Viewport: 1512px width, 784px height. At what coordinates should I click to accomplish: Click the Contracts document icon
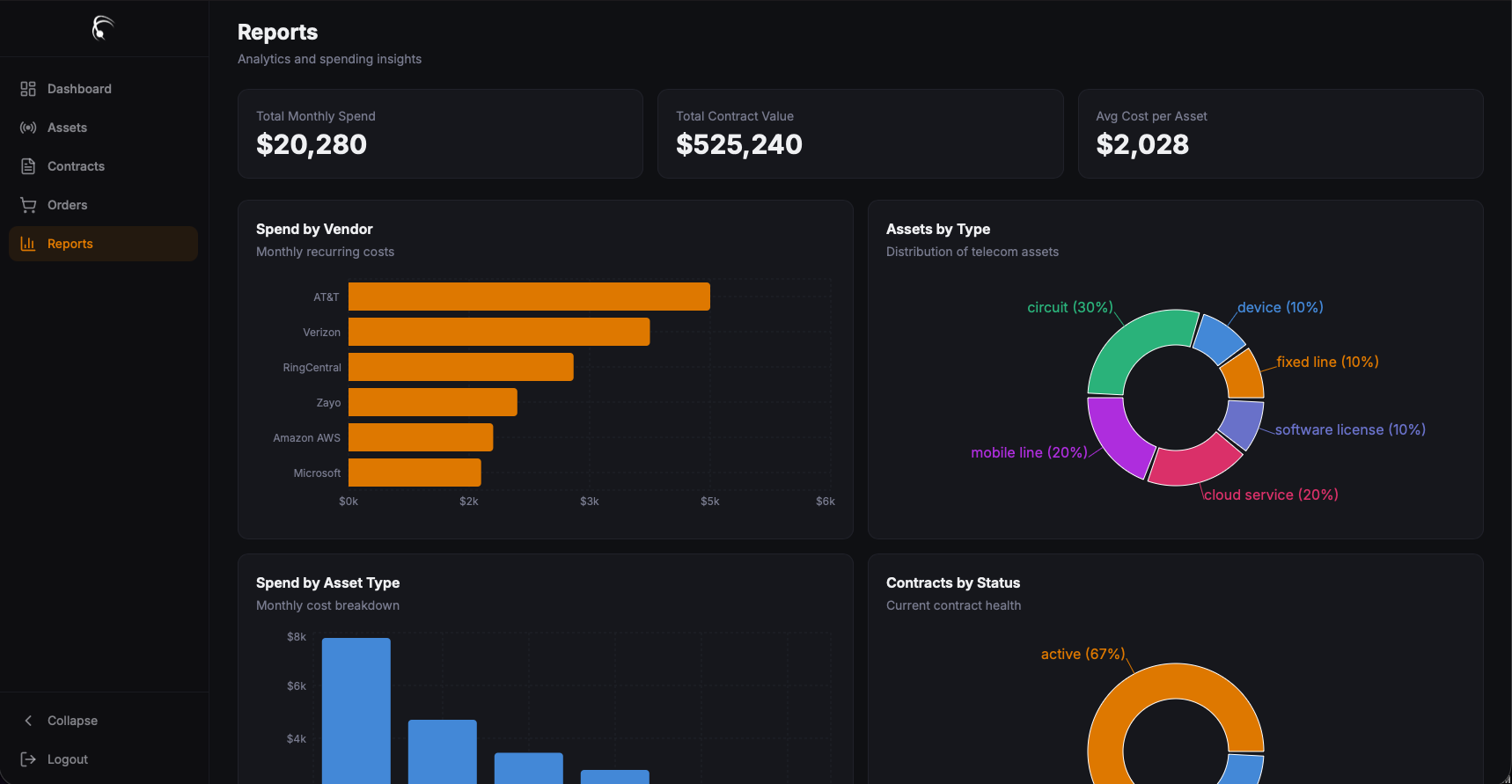pos(28,166)
